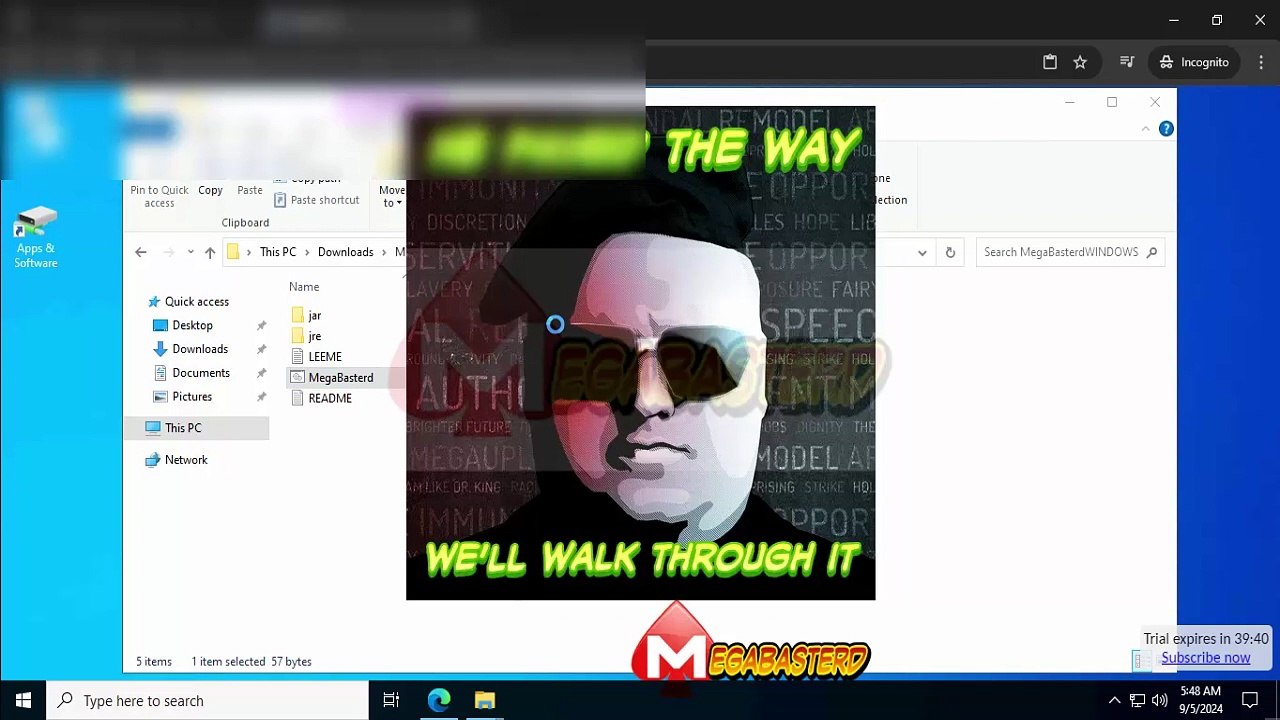Viewport: 1280px width, 720px height.
Task: Expand chevron after Downloads breadcrumb
Action: pyautogui.click(x=384, y=252)
